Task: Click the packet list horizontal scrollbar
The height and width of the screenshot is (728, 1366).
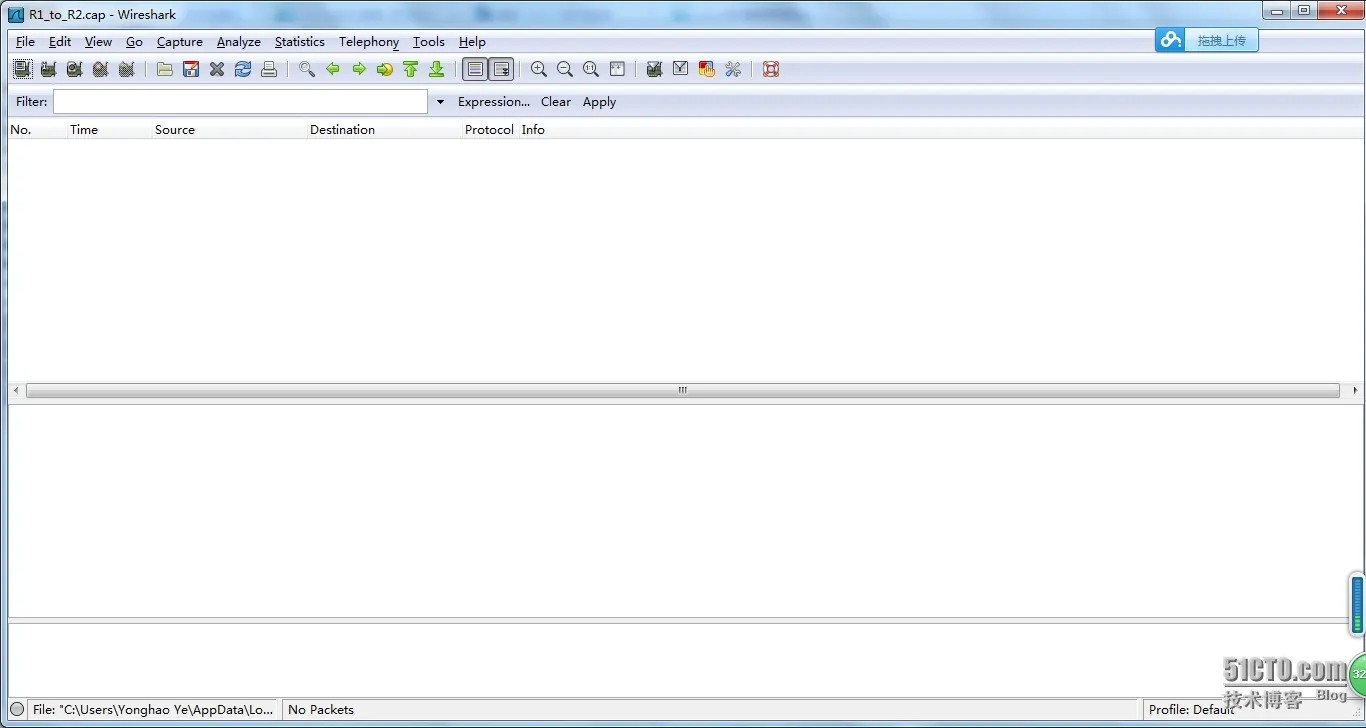Action: click(683, 390)
